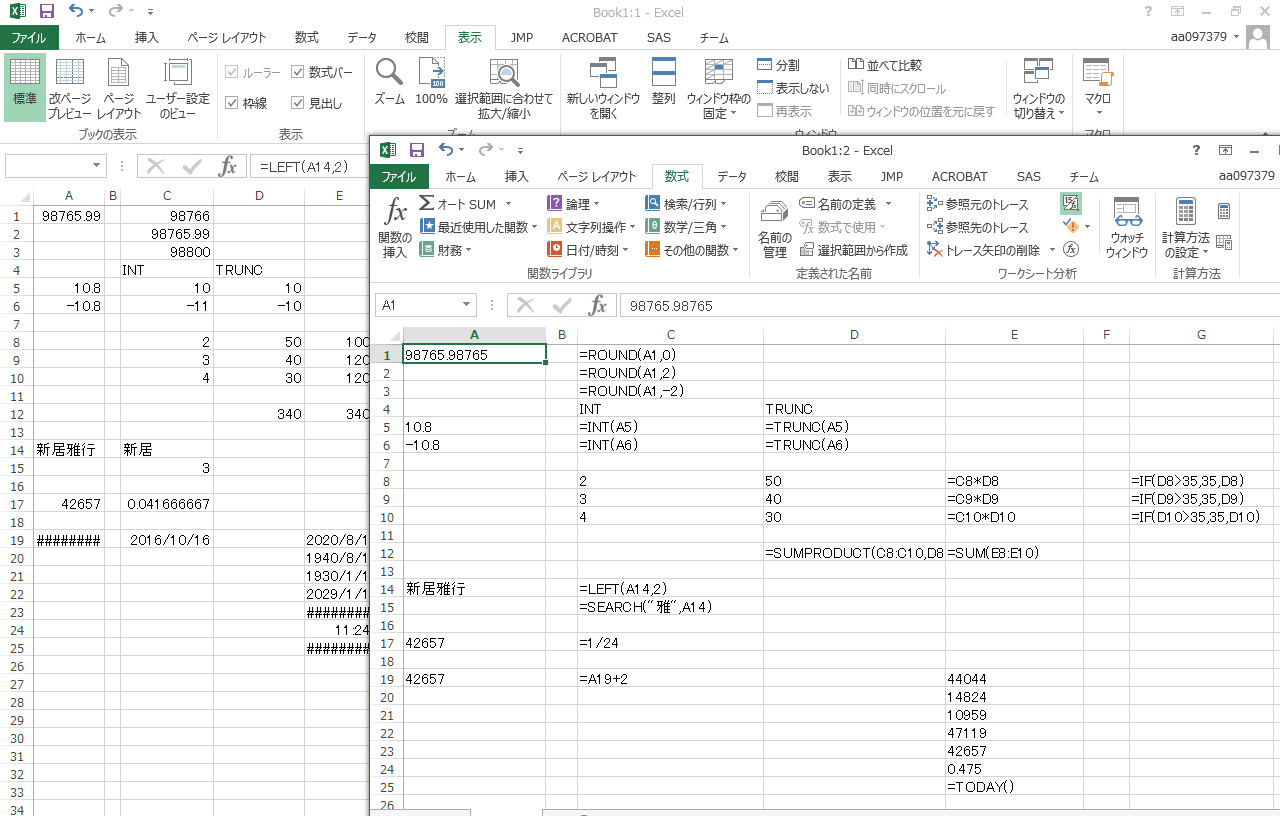Select cell C14 containing =LEFT(A14,2)
This screenshot has width=1280, height=816.
pos(670,589)
